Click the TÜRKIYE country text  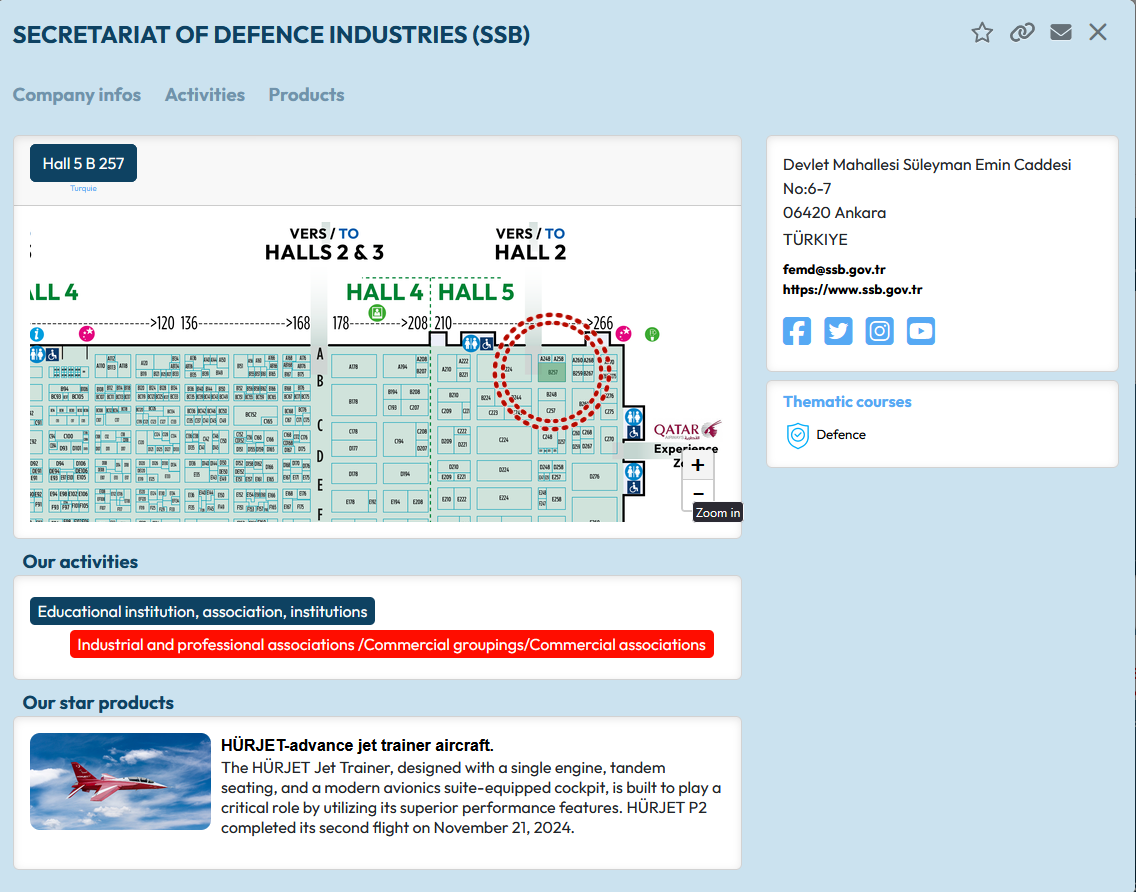pyautogui.click(x=815, y=240)
